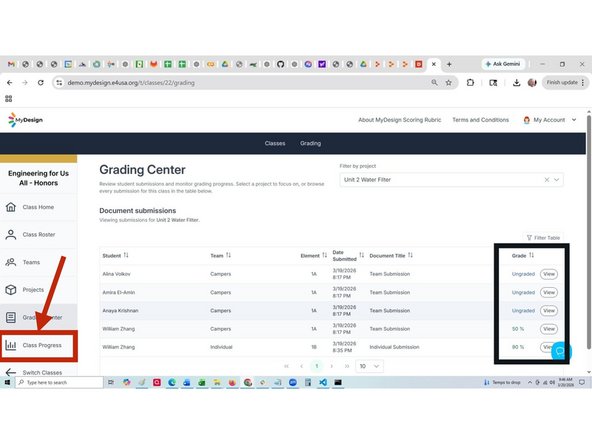Open Class Progress in the sidebar
Image resolution: width=592 pixels, height=444 pixels.
coord(38,345)
